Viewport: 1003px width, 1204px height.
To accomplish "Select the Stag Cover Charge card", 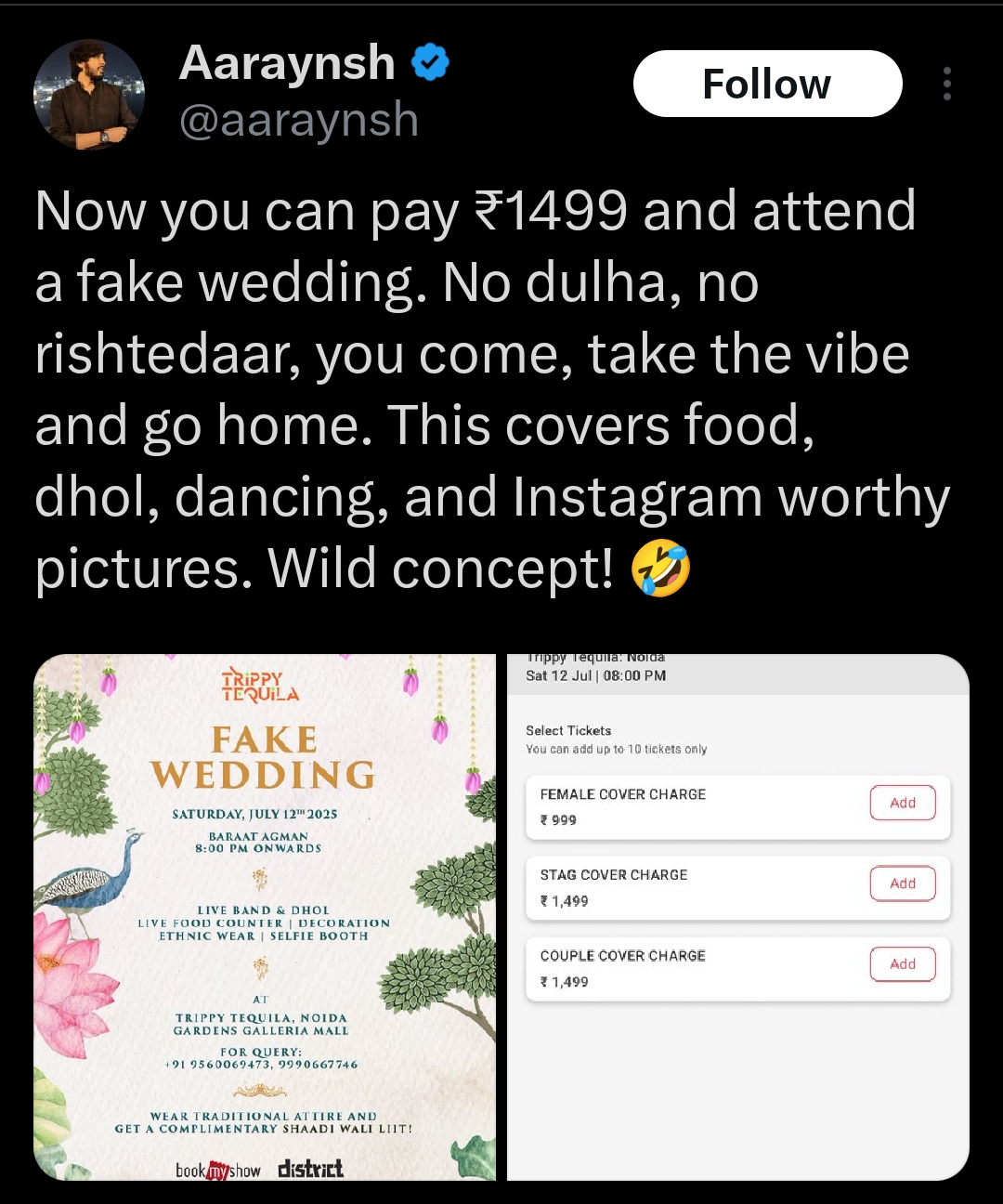I will coord(738,888).
